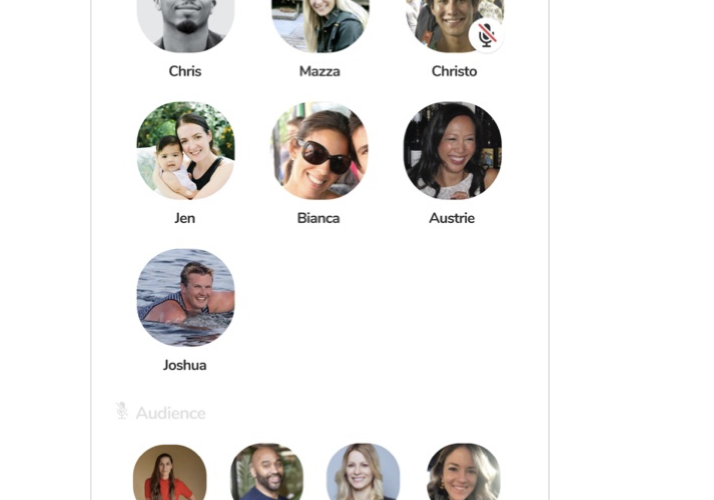Viewport: 714px width, 500px height.
Task: Click the muted microphone badge on Christo
Action: pos(486,36)
